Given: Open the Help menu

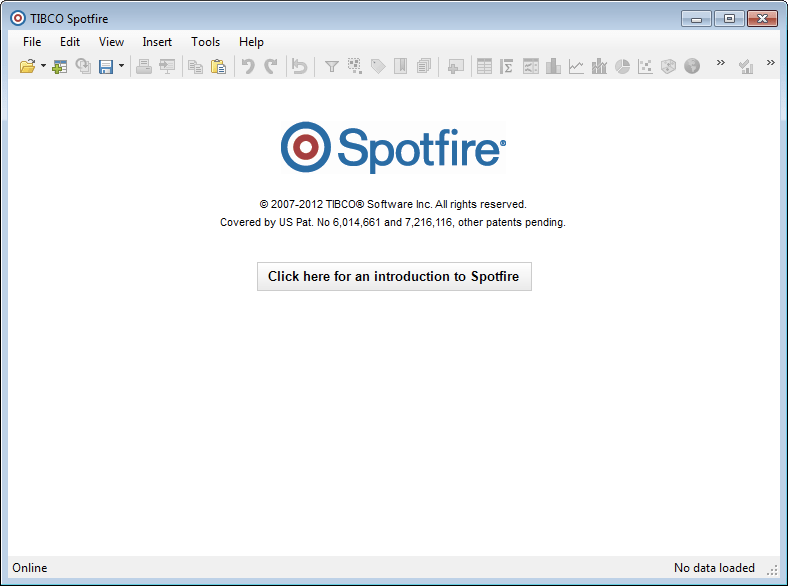Looking at the screenshot, I should coord(251,42).
